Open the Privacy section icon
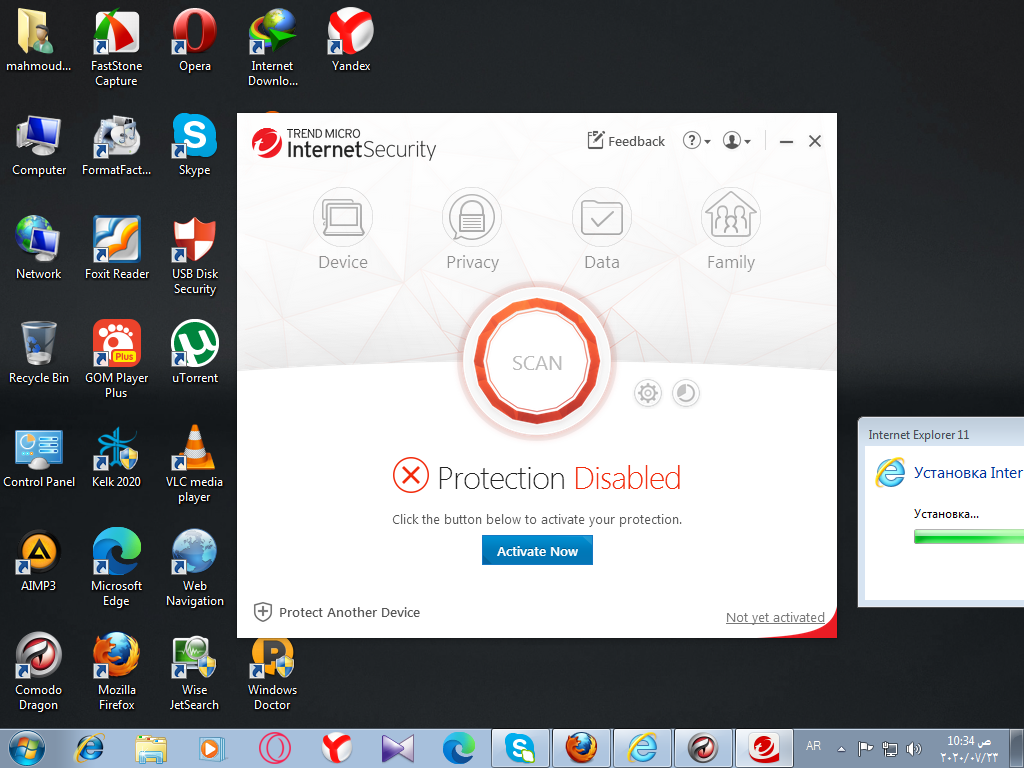This screenshot has height=768, width=1024. pos(472,217)
